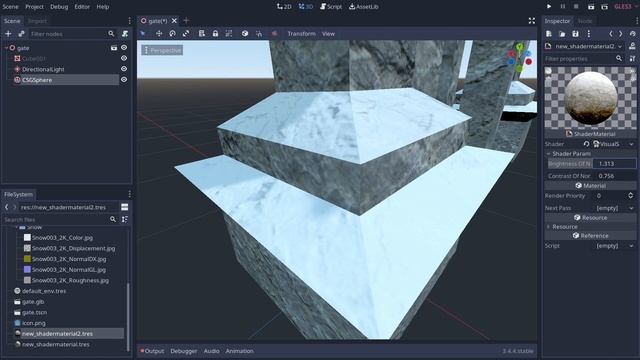Select the Cube001 node in tree
This screenshot has width=640, height=360.
[x=34, y=59]
